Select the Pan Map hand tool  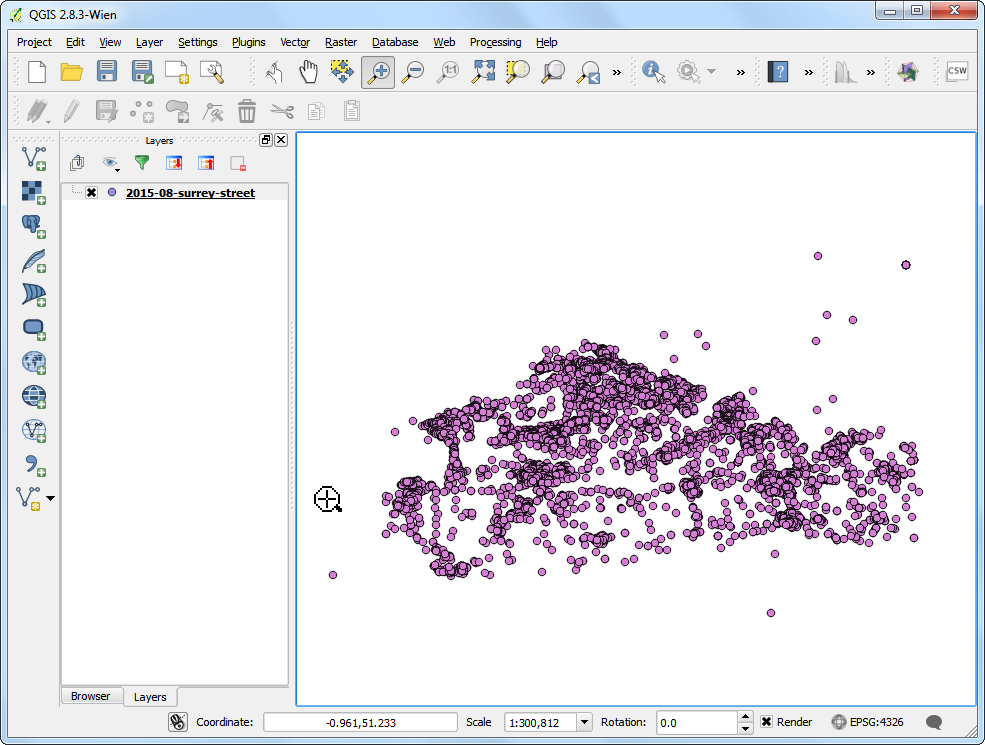pos(308,72)
